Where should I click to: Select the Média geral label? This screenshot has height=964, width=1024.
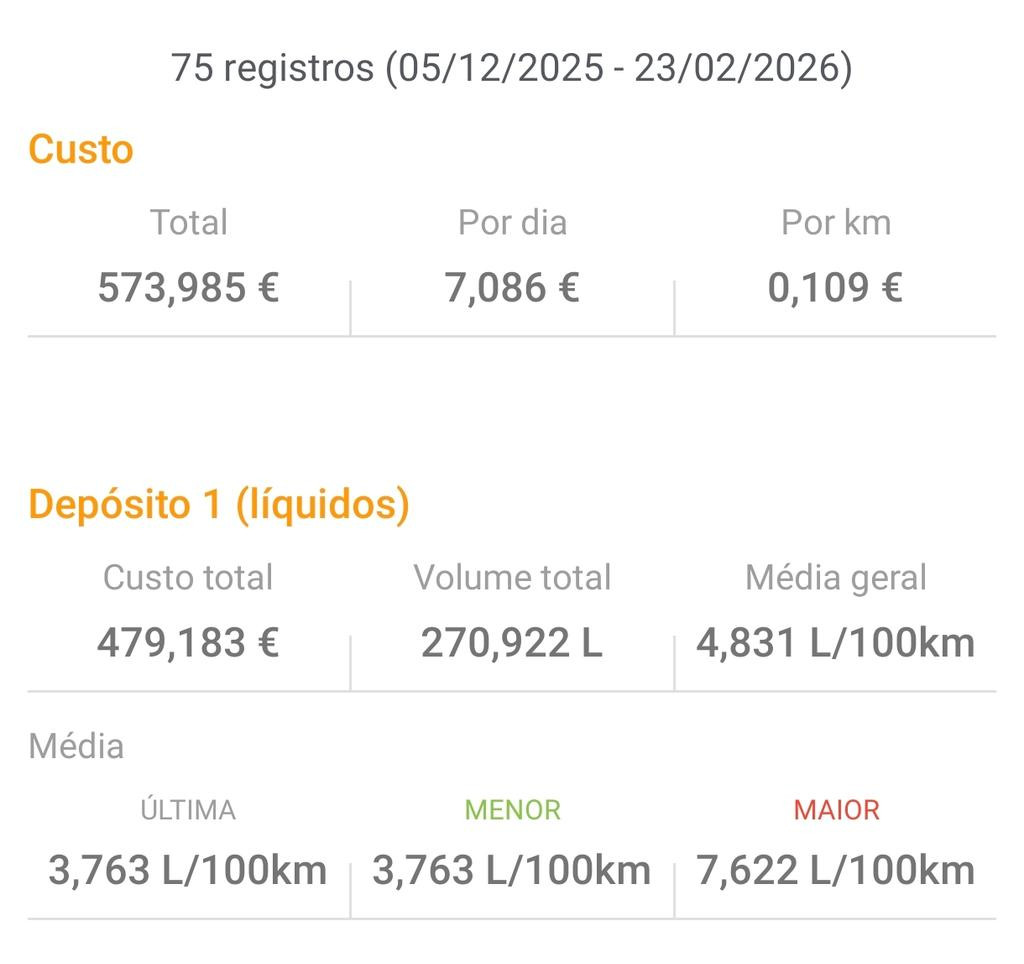click(836, 579)
